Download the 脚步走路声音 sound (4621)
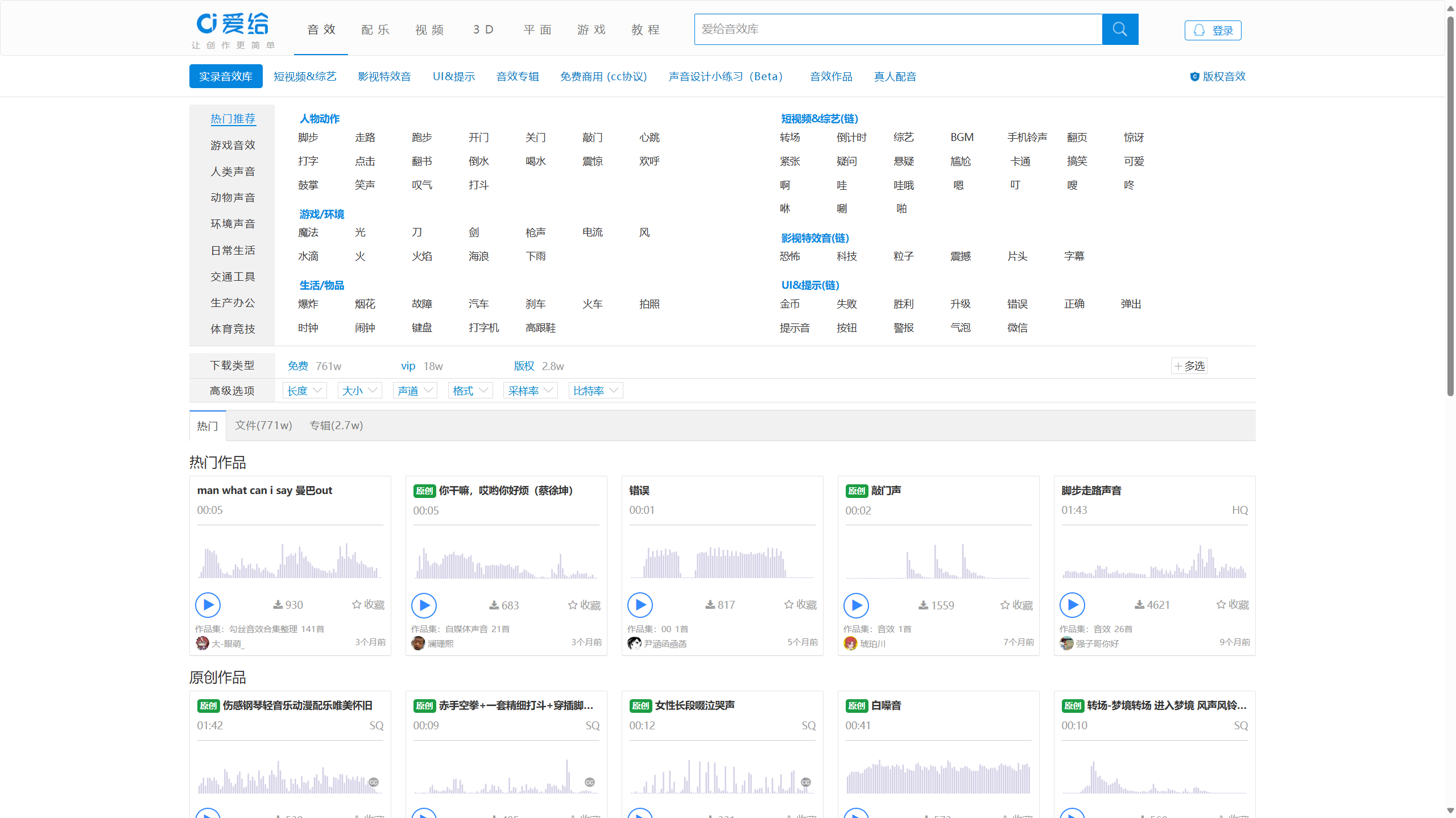The width and height of the screenshot is (1456, 818). click(x=1152, y=605)
